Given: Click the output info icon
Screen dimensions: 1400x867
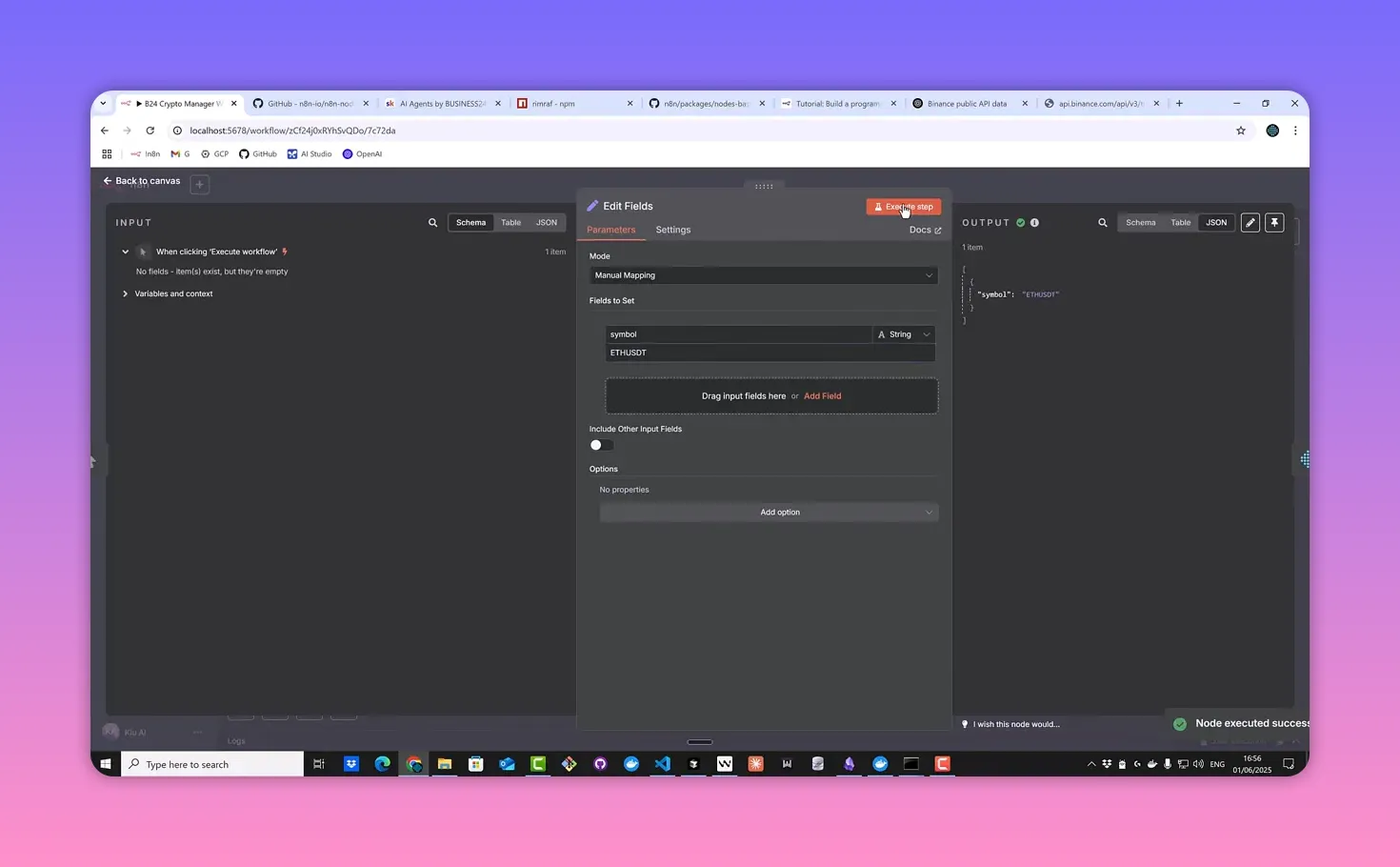Looking at the screenshot, I should click(x=1034, y=223).
